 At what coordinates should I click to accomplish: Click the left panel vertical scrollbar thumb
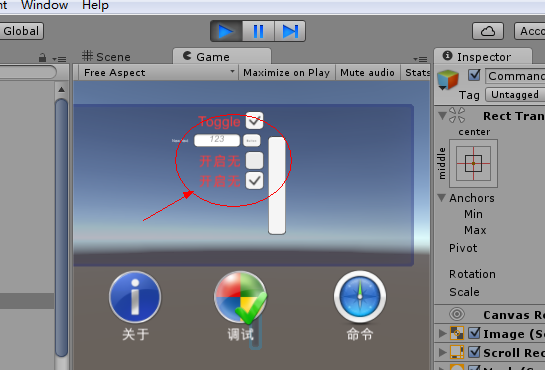tap(62, 228)
